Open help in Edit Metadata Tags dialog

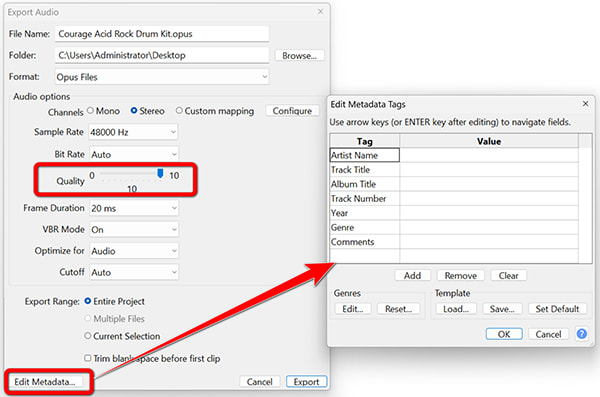pos(581,334)
